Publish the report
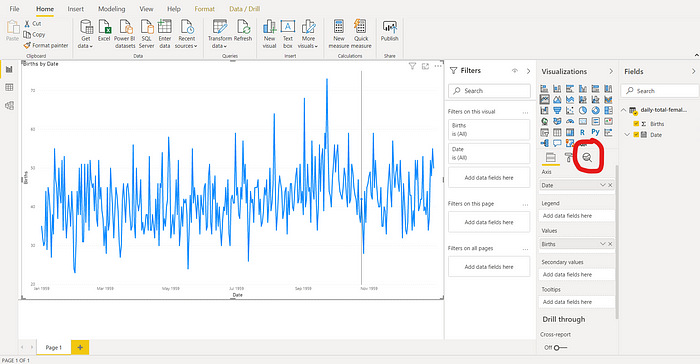This screenshot has width=700, height=364. pyautogui.click(x=389, y=31)
